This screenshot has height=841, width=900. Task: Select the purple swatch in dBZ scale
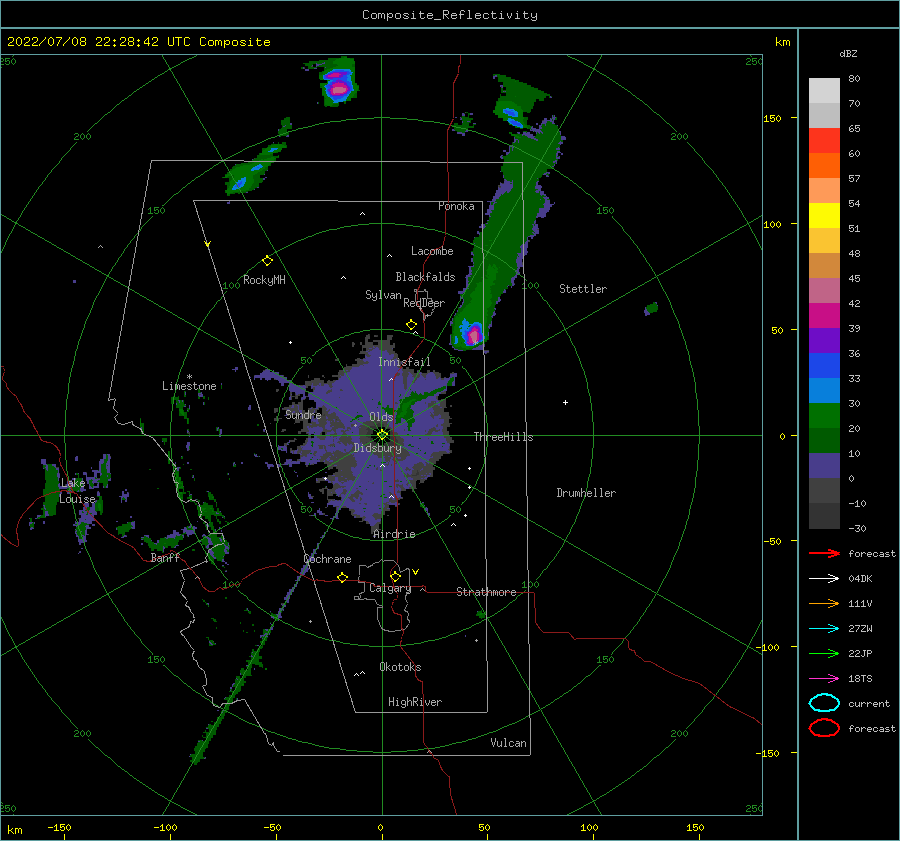[x=824, y=340]
